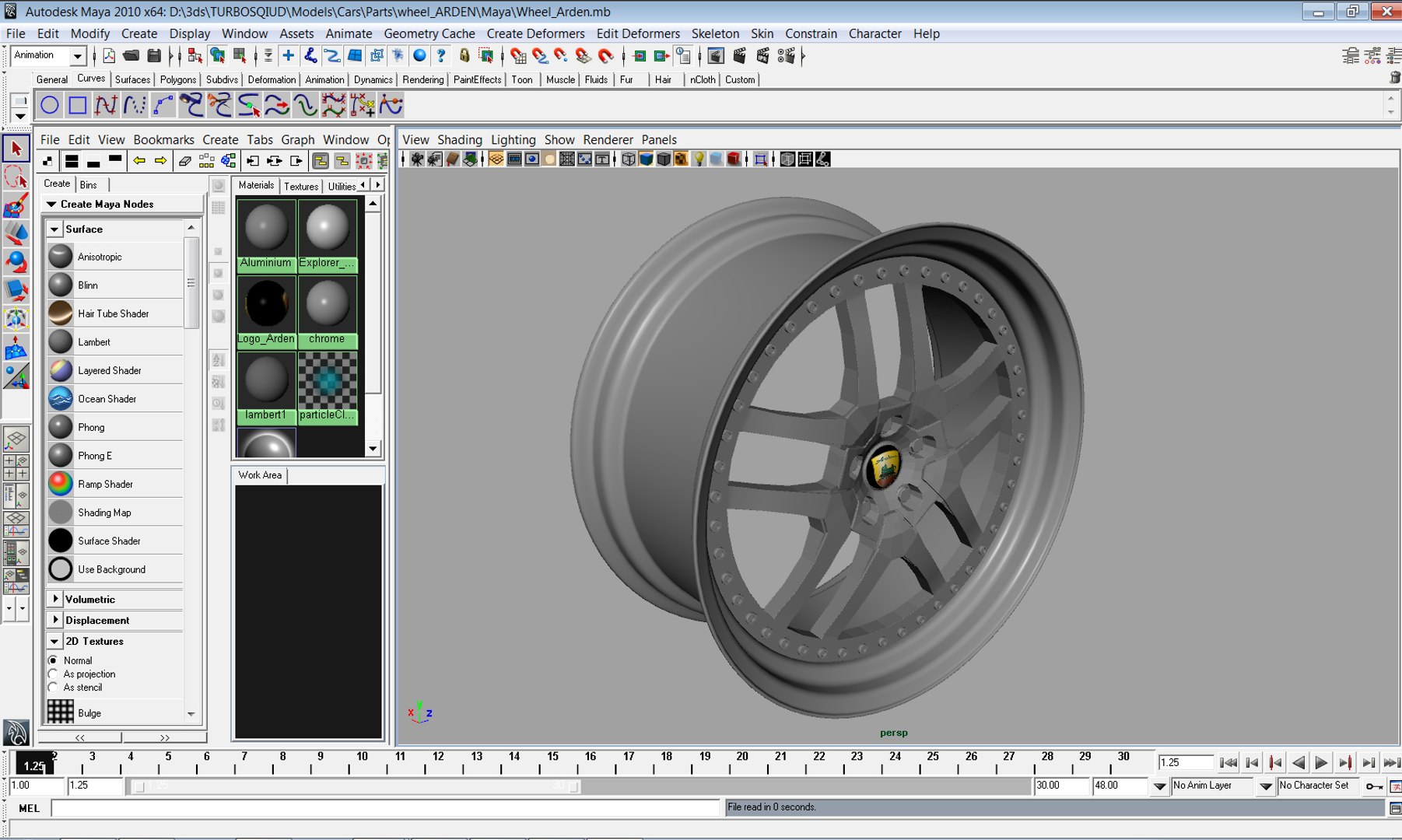Click the go to start of playback button
The height and width of the screenshot is (840, 1402).
tap(1229, 763)
